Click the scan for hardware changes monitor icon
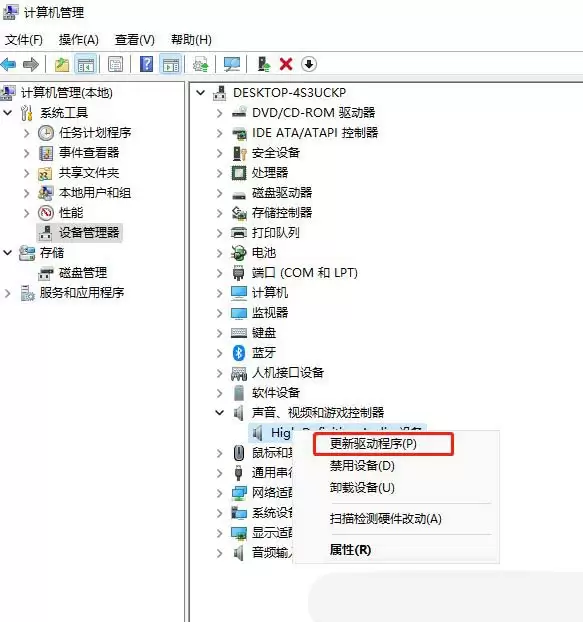 point(232,64)
